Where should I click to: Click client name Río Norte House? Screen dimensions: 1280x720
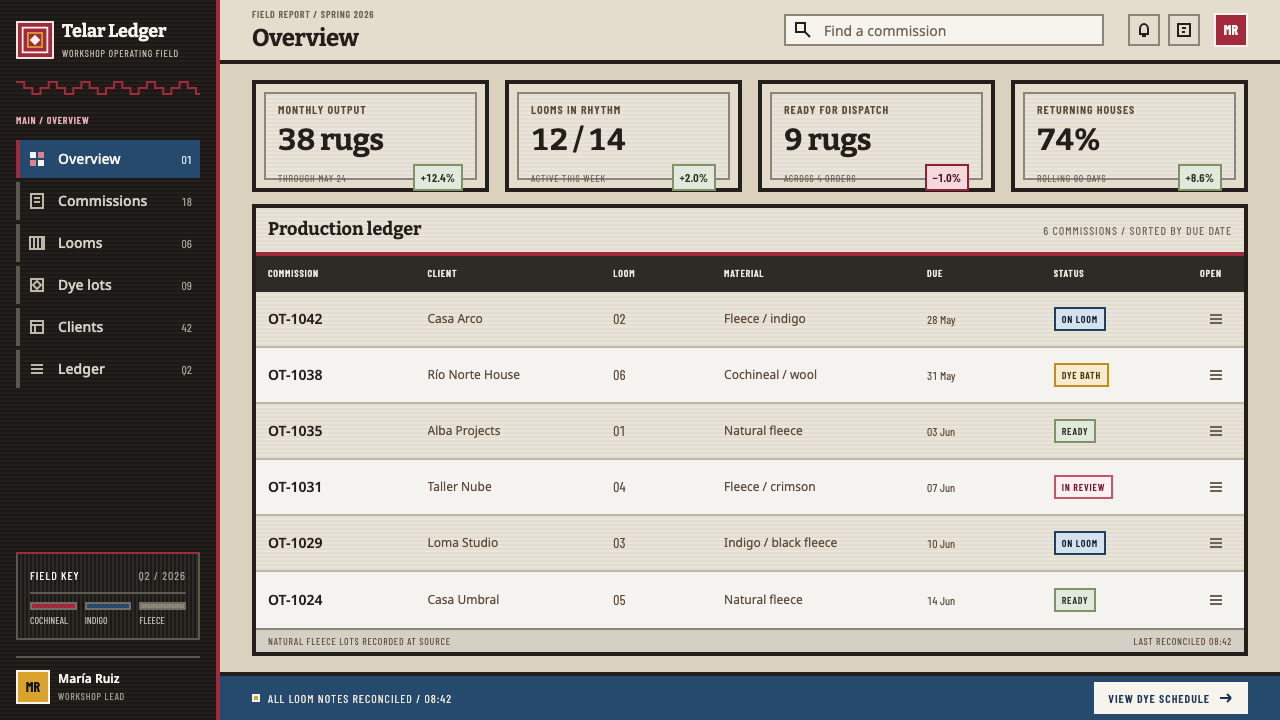click(474, 375)
